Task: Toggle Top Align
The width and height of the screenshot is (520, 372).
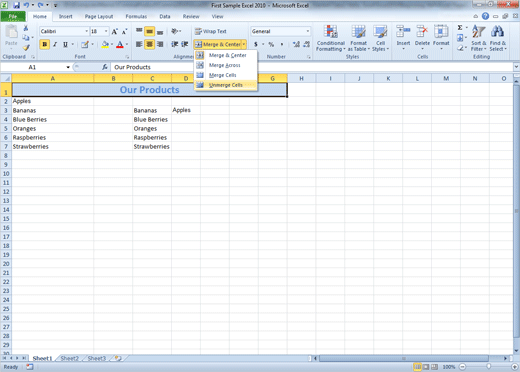Action: click(139, 31)
